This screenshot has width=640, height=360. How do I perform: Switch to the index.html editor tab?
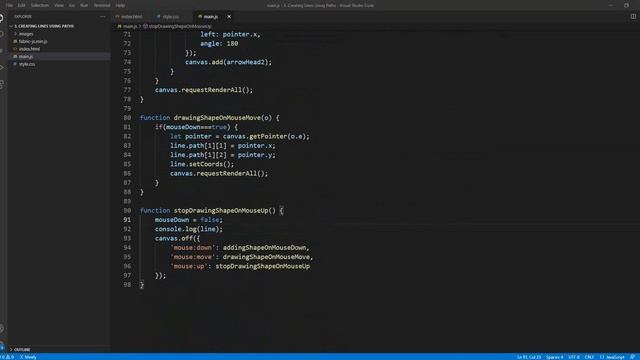coord(131,17)
